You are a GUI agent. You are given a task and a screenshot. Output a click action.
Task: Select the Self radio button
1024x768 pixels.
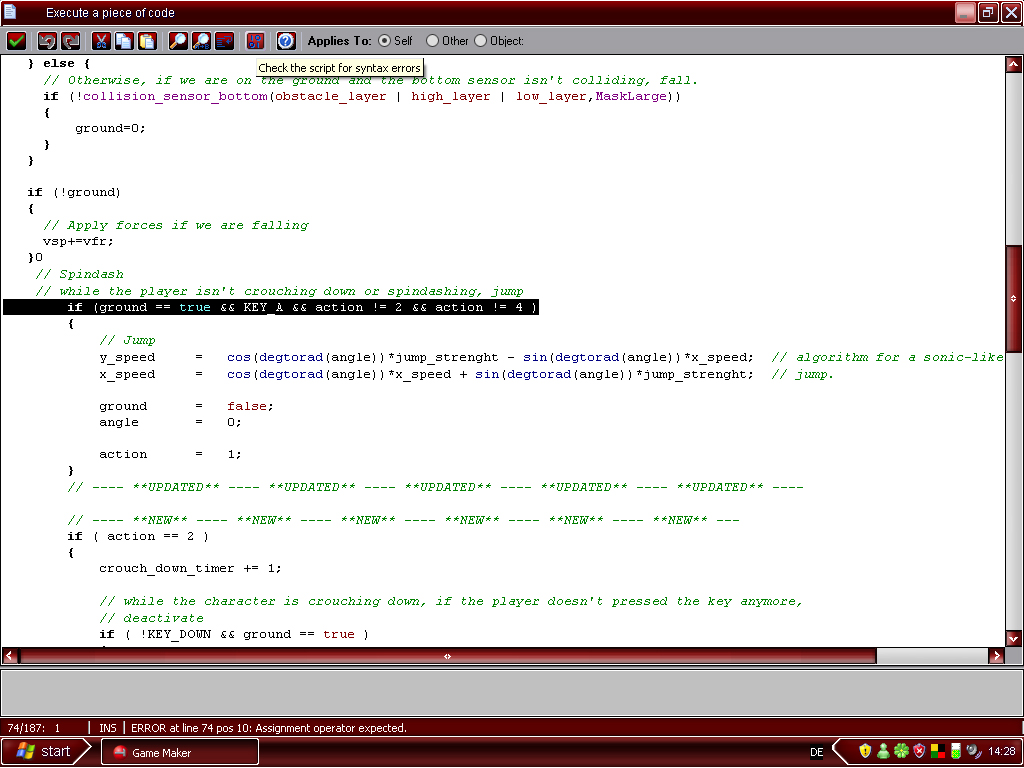(x=385, y=40)
